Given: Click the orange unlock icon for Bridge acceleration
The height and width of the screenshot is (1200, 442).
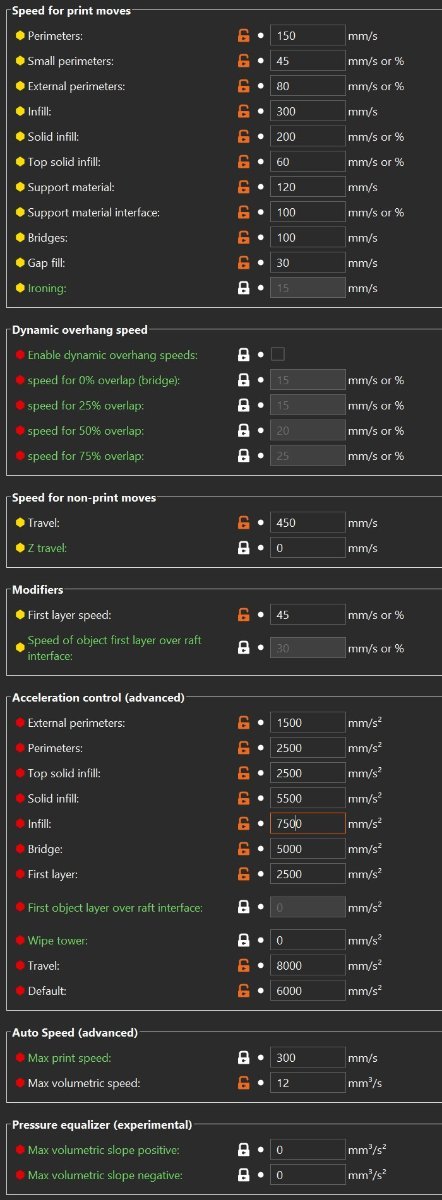Looking at the screenshot, I should (243, 849).
